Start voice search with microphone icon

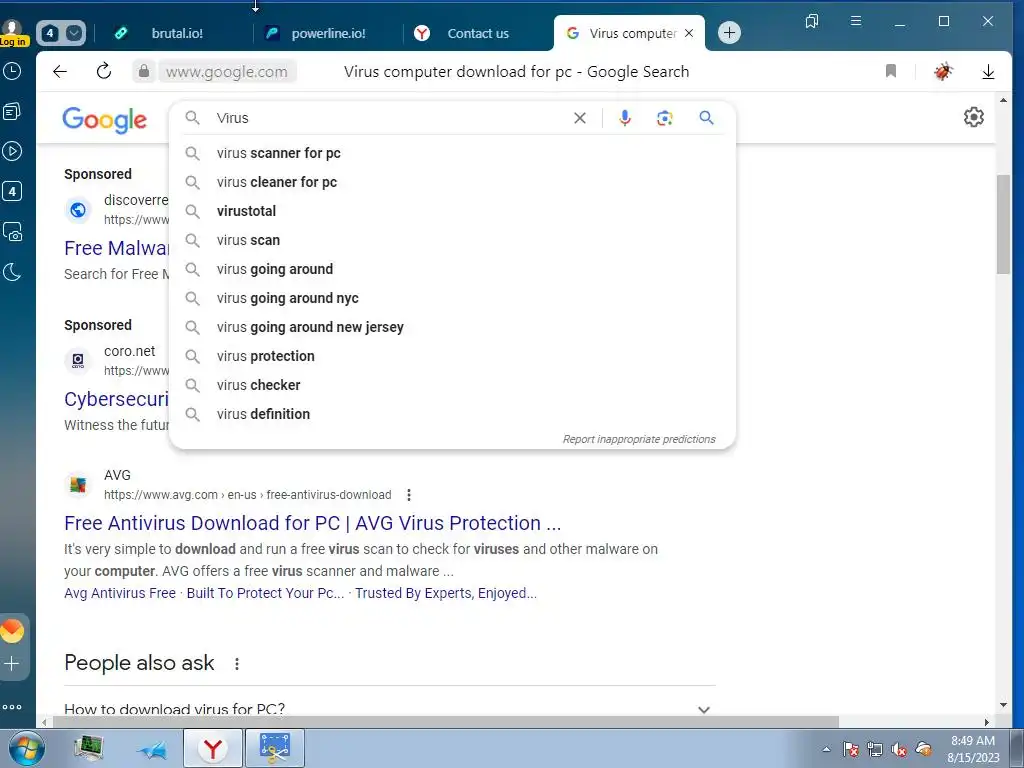[625, 118]
